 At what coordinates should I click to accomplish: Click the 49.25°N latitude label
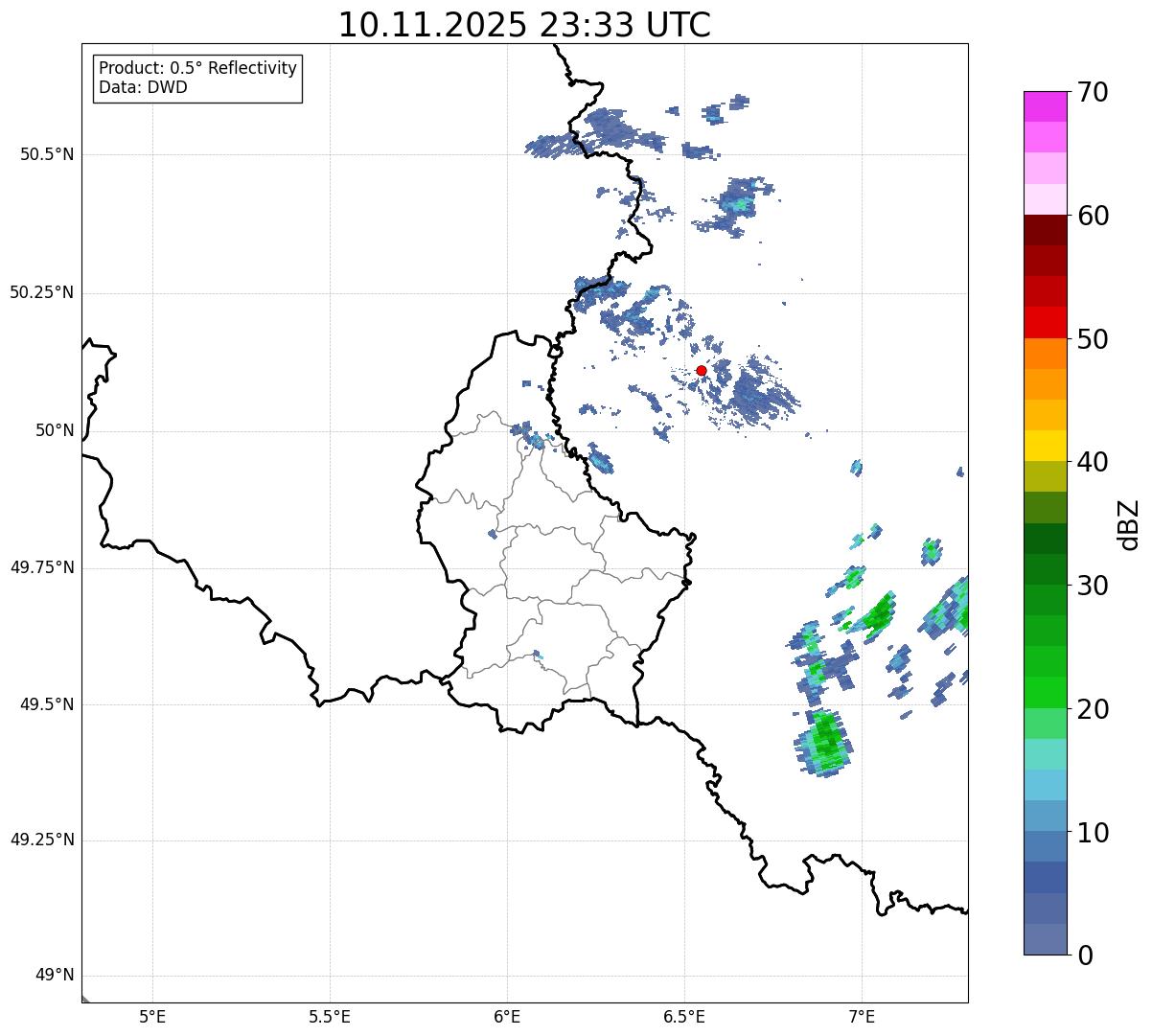coord(42,840)
